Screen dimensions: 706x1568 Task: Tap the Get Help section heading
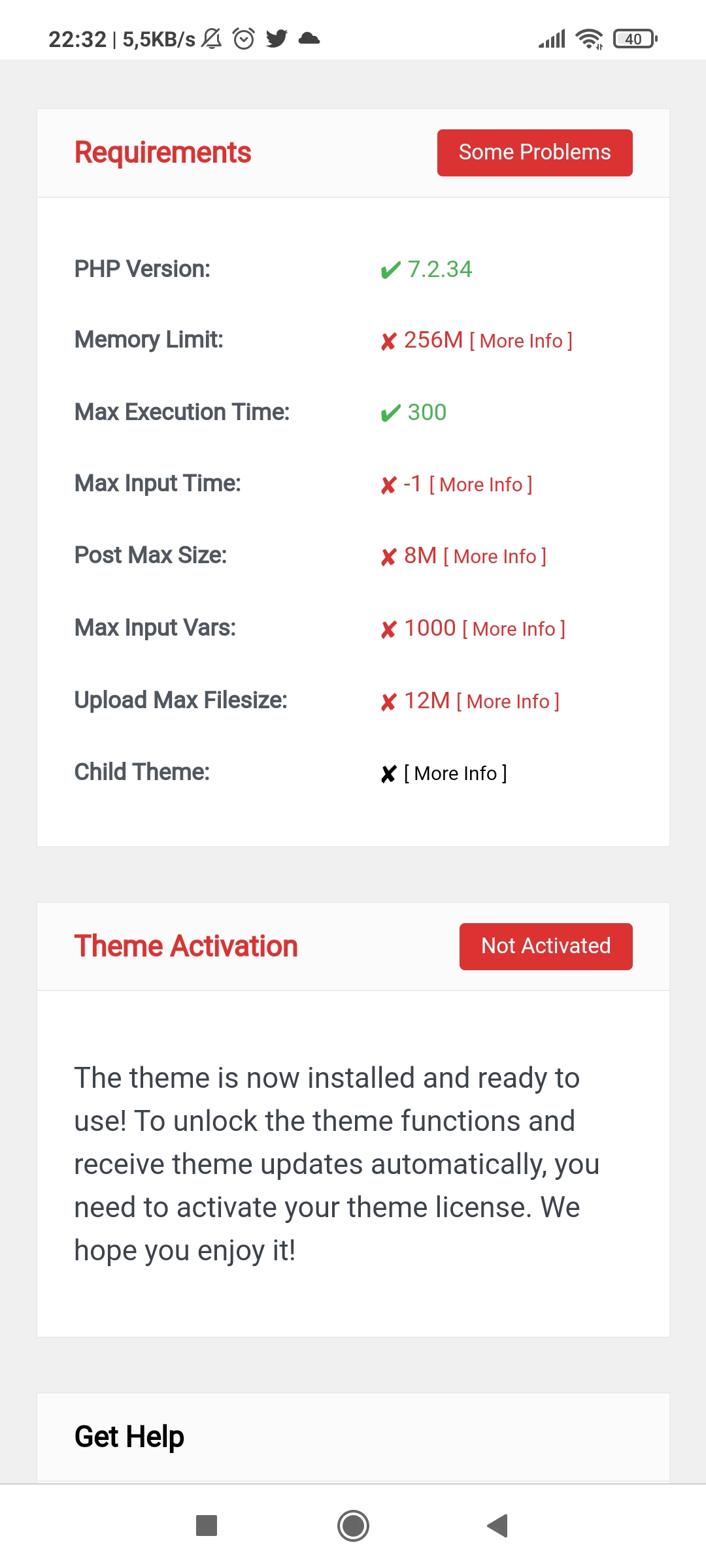tap(129, 1437)
